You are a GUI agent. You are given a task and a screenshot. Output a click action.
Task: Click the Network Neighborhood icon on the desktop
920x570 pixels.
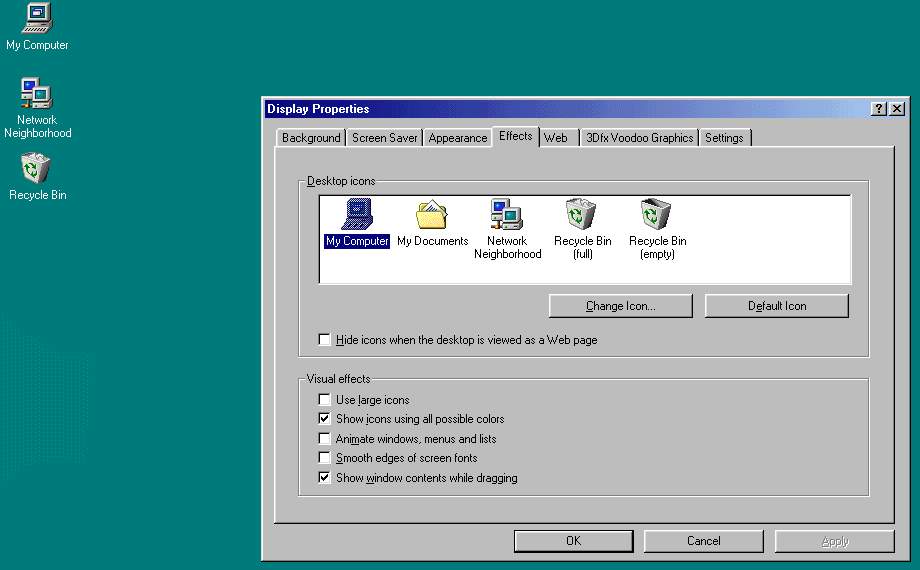[37, 108]
